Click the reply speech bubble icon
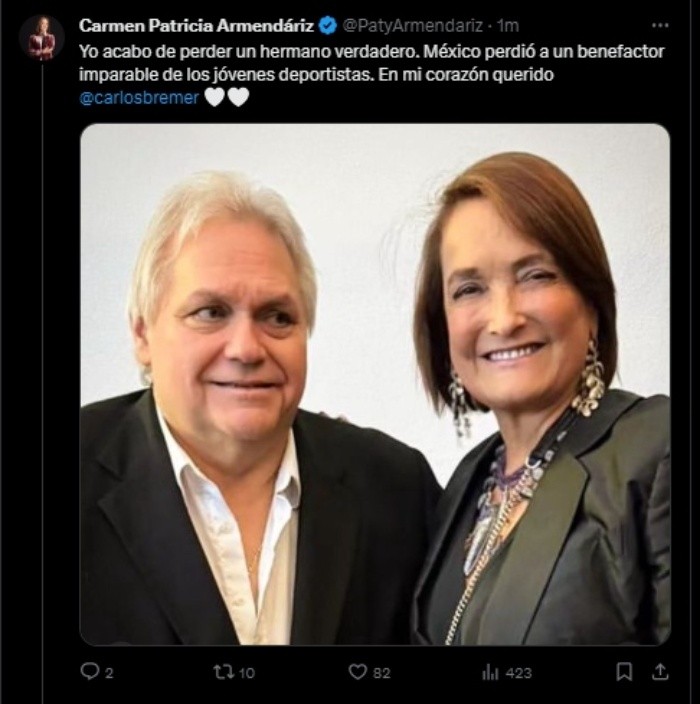The height and width of the screenshot is (704, 700). (x=89, y=672)
